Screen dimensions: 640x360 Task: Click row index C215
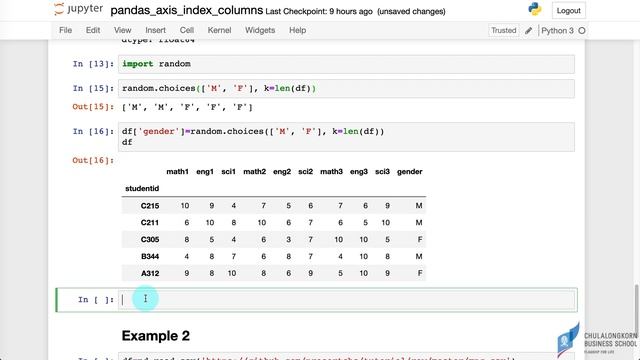click(150, 206)
